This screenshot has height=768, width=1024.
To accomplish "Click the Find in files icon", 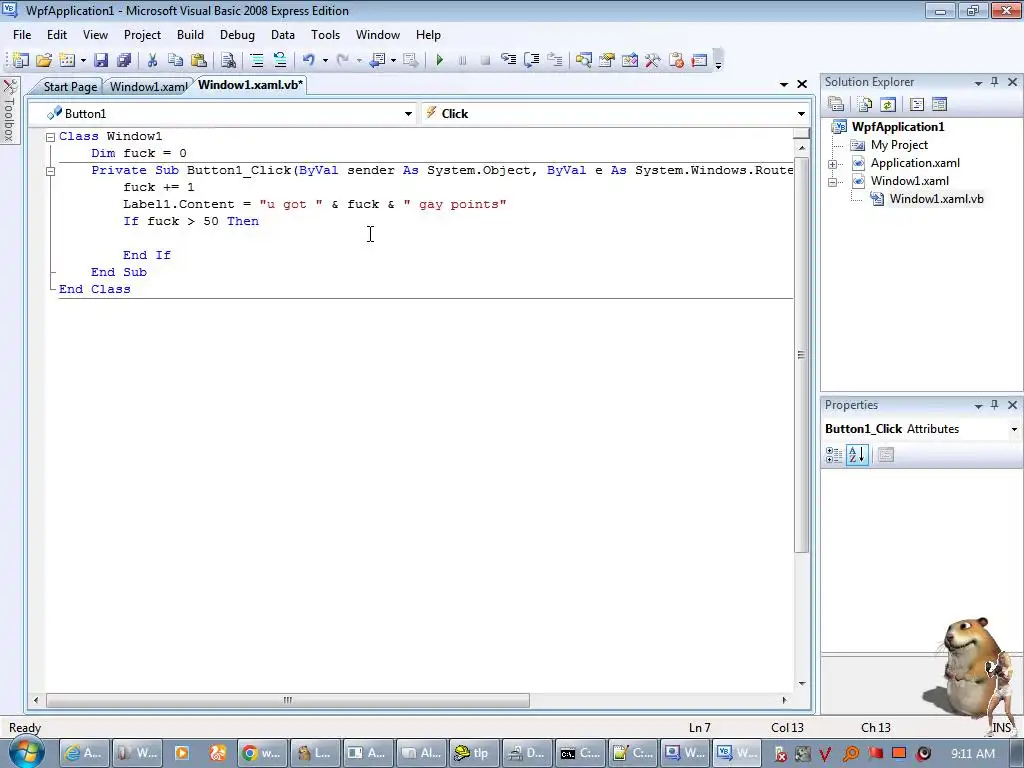I will point(228,60).
